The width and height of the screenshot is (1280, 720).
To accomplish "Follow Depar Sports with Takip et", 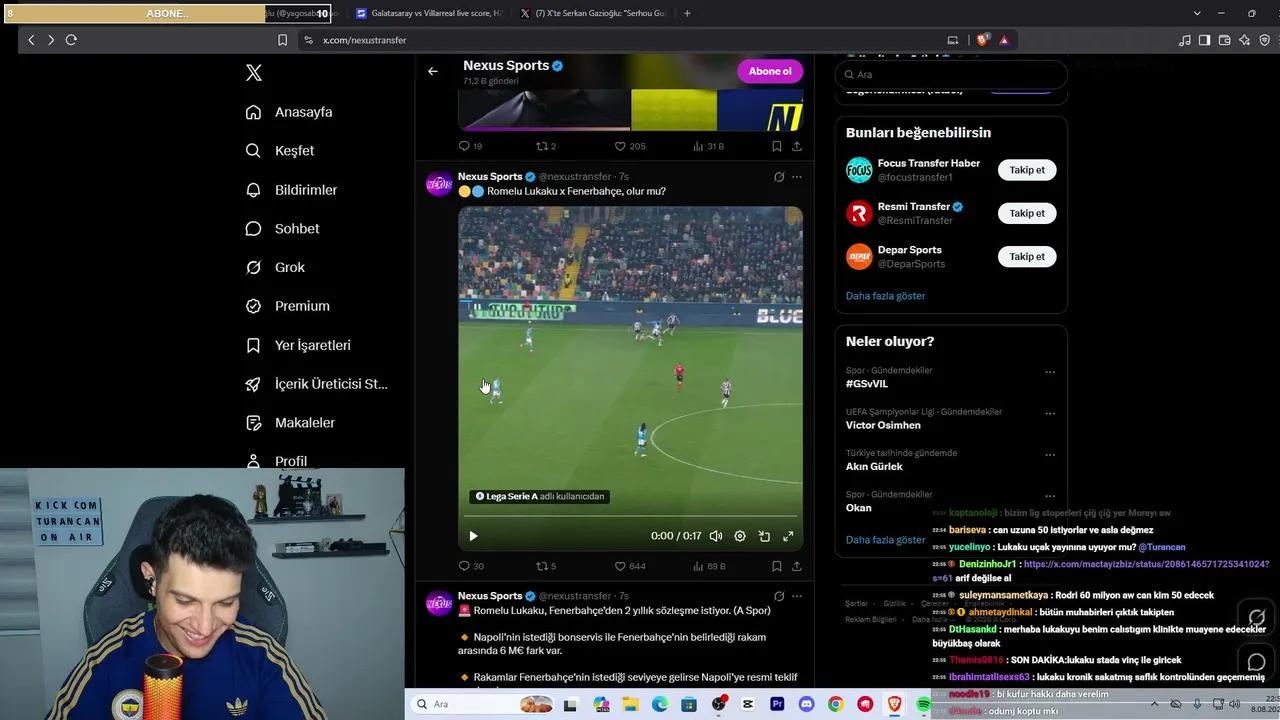I will point(1027,257).
